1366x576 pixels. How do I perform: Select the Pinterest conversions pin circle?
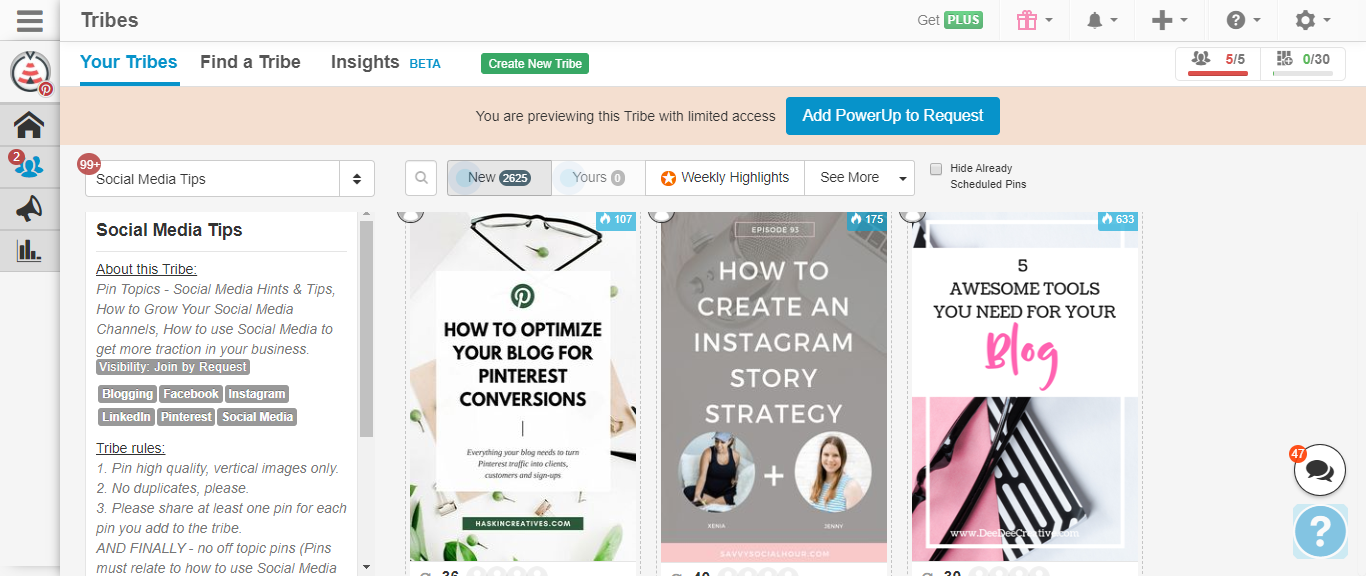(x=409, y=213)
